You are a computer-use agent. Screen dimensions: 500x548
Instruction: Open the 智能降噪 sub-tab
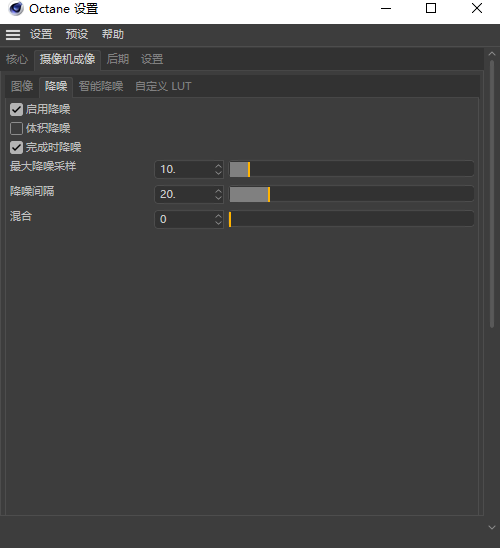pos(101,86)
